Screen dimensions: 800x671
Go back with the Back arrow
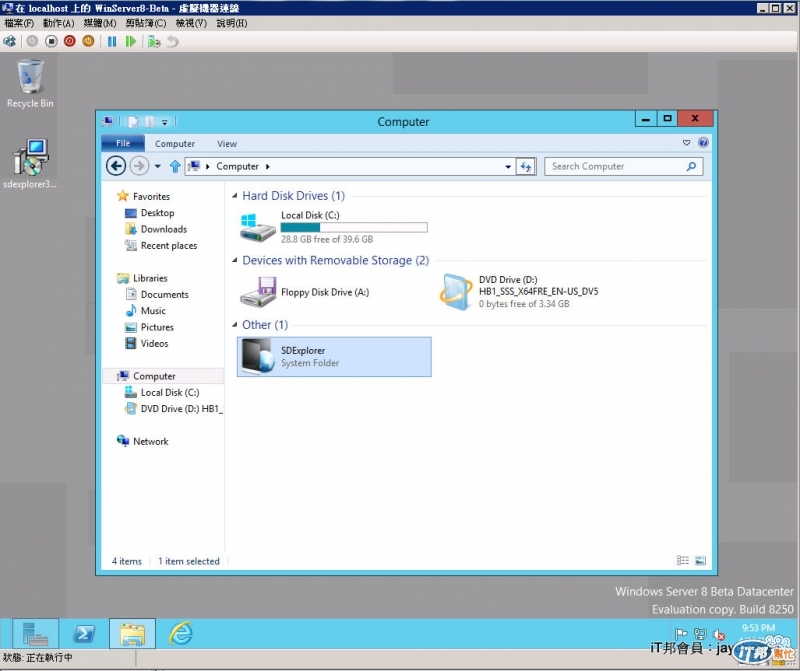pyautogui.click(x=116, y=166)
